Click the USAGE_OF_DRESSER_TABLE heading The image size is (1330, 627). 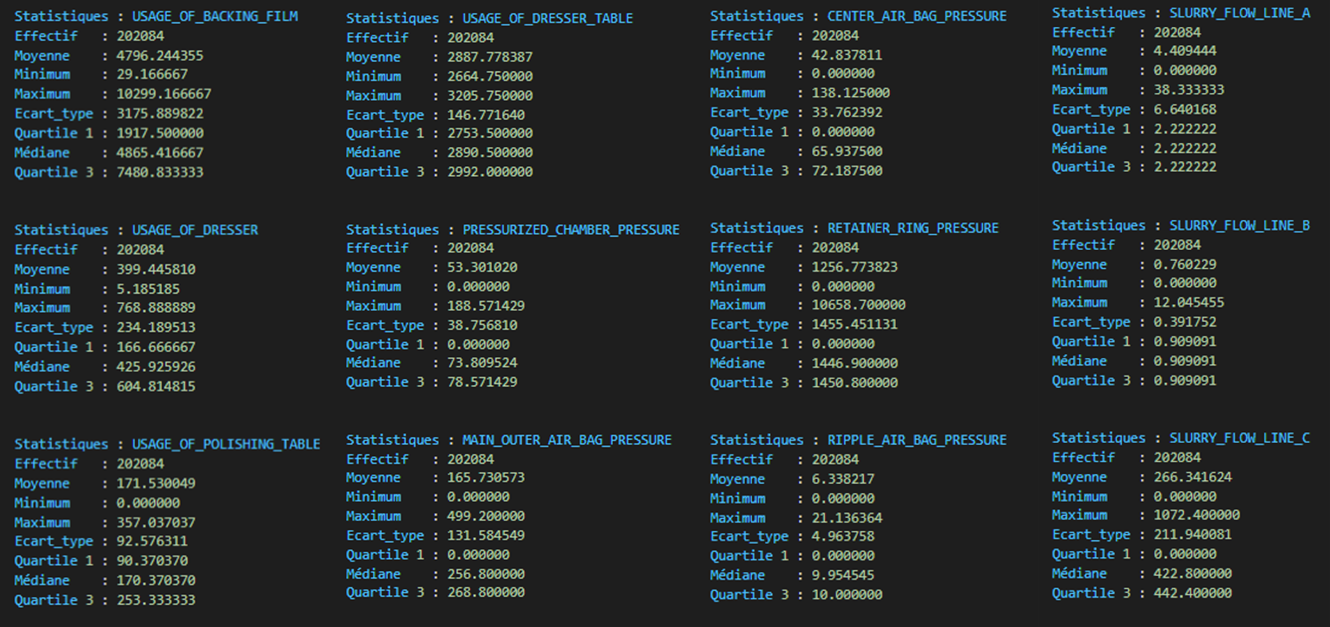click(x=547, y=18)
